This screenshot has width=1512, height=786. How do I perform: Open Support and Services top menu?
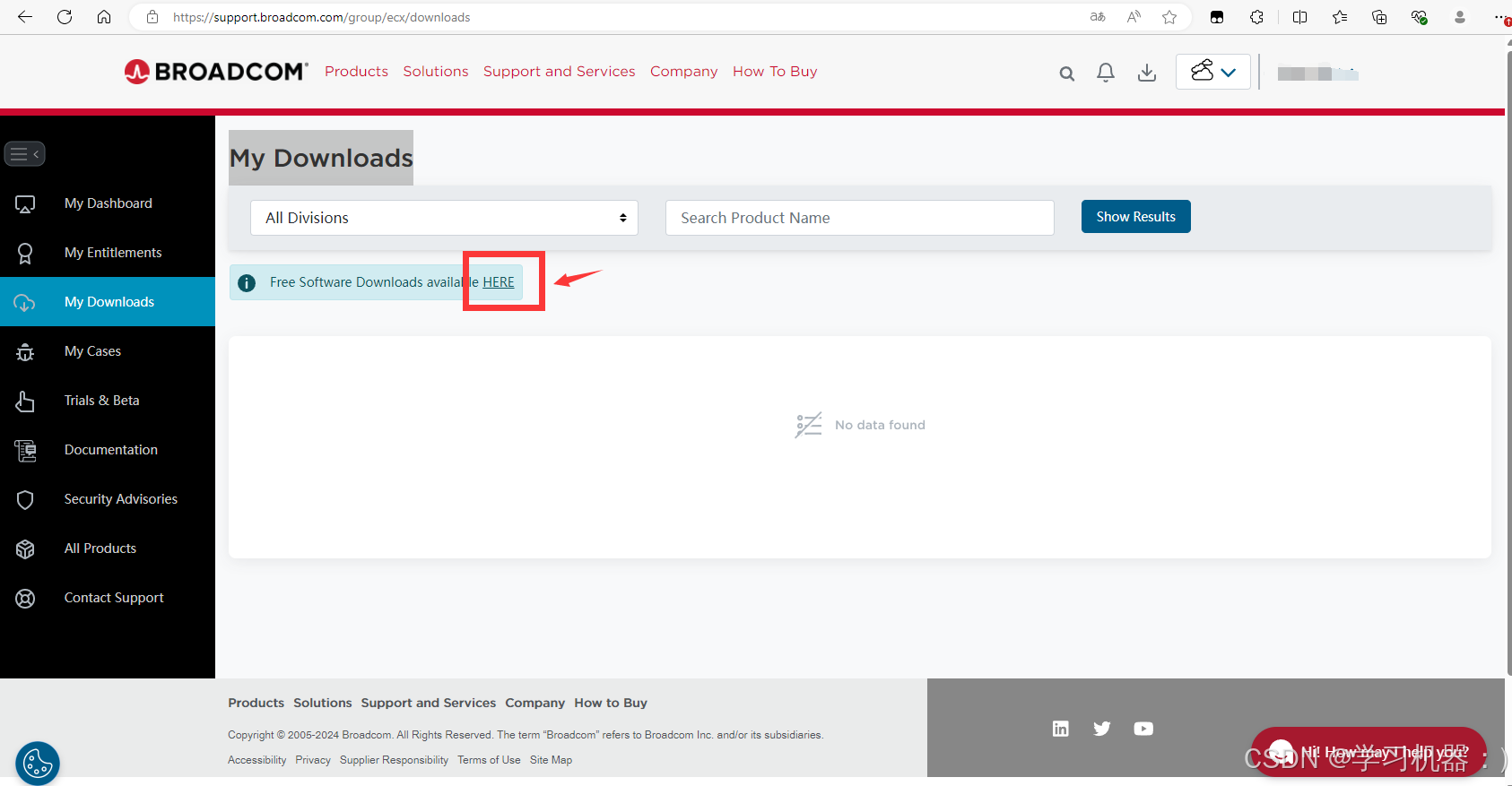(560, 72)
